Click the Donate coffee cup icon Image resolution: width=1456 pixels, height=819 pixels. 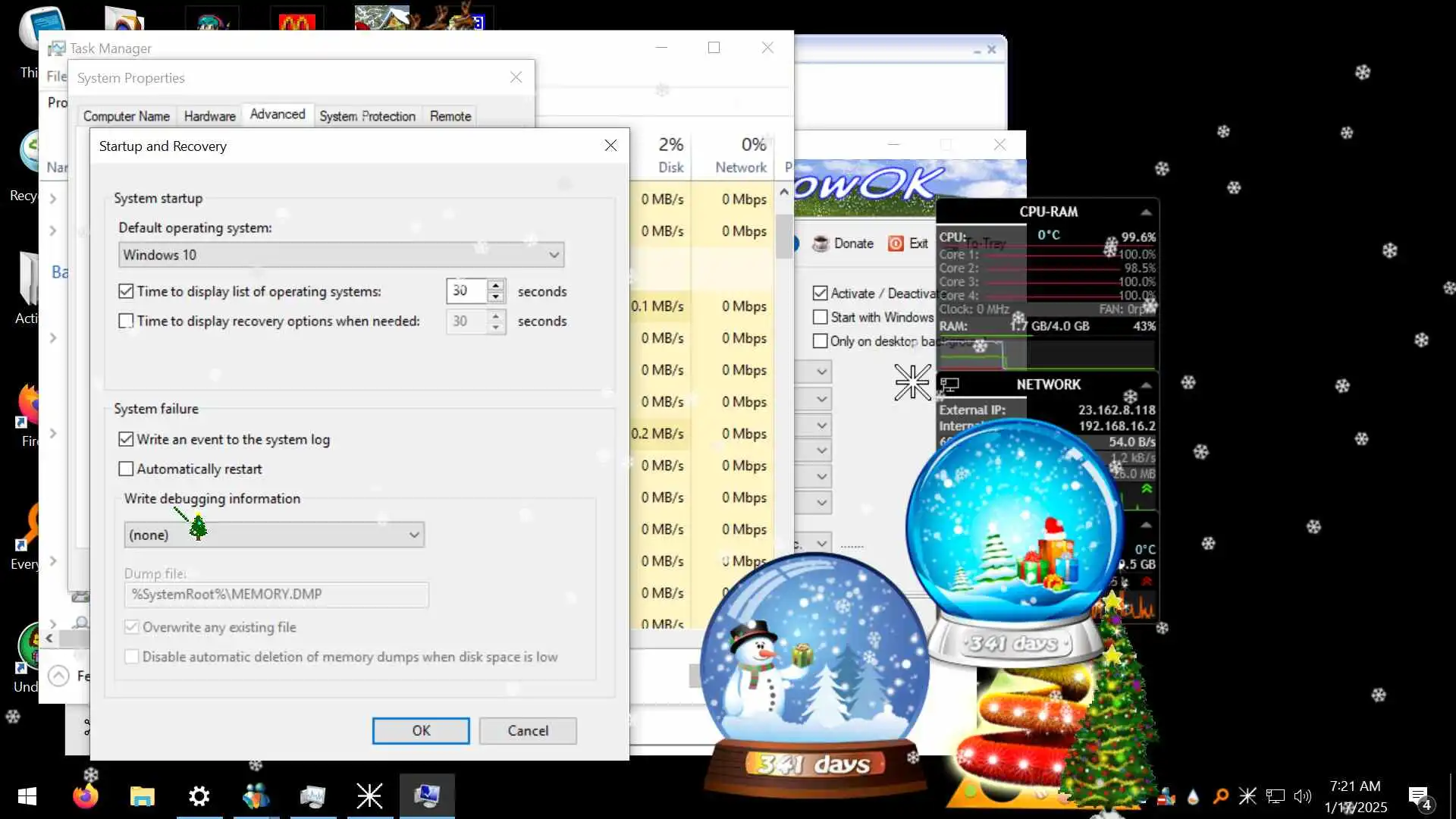(x=820, y=243)
